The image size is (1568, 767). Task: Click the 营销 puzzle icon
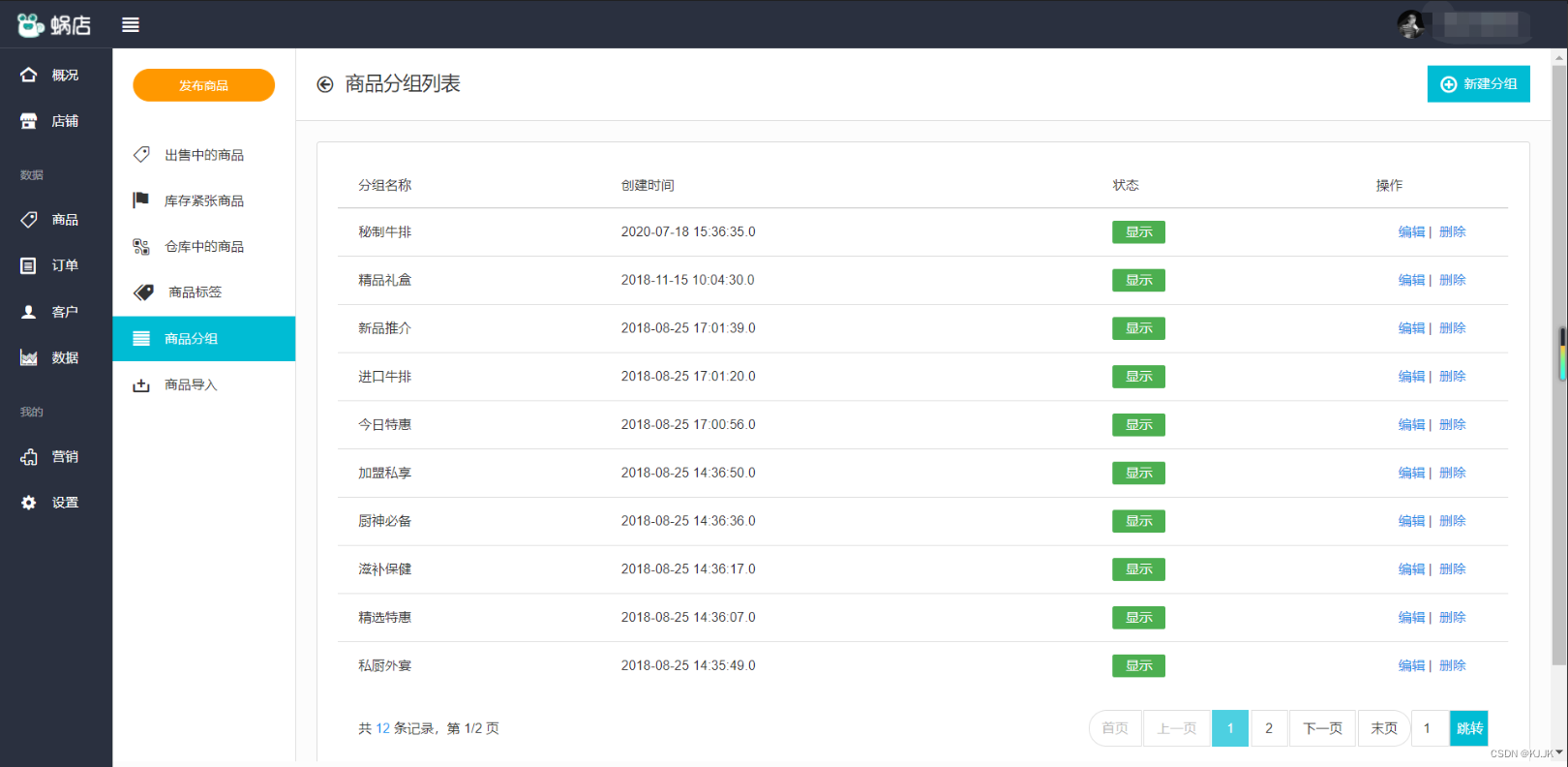(29, 457)
